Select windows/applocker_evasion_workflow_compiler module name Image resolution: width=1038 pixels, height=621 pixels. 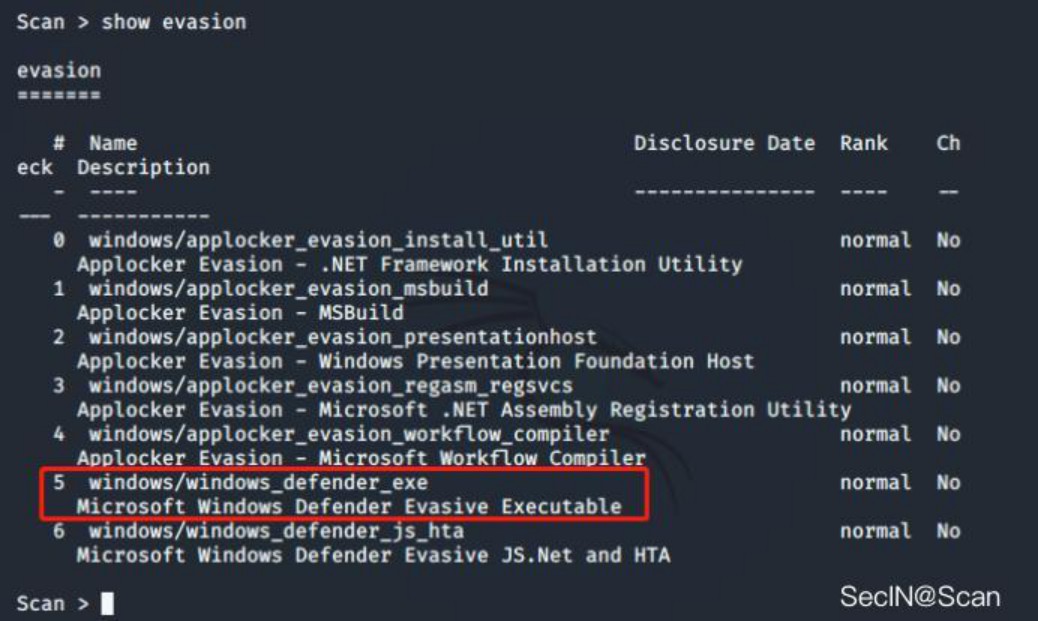(349, 434)
